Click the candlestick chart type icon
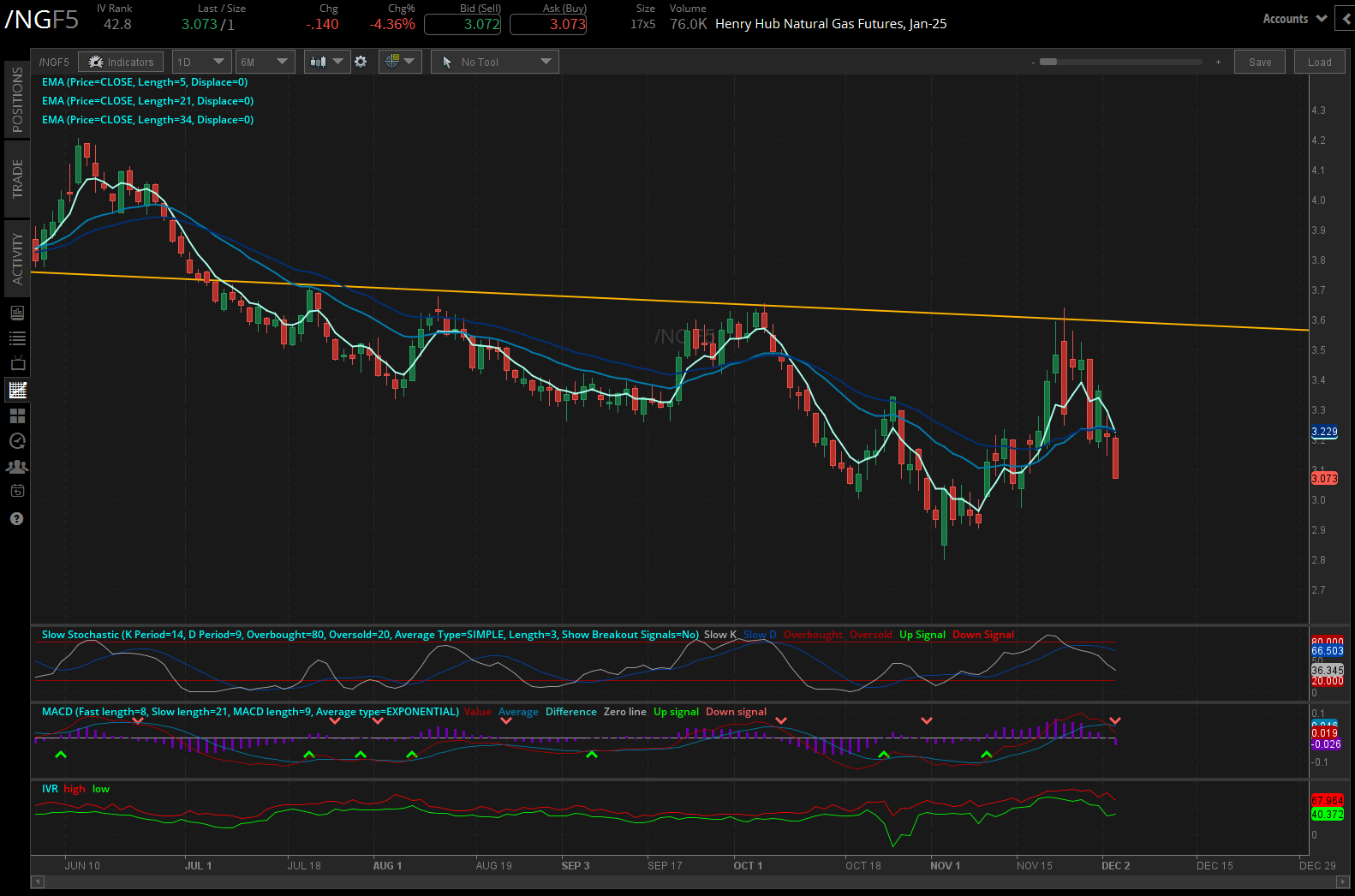 [x=318, y=62]
